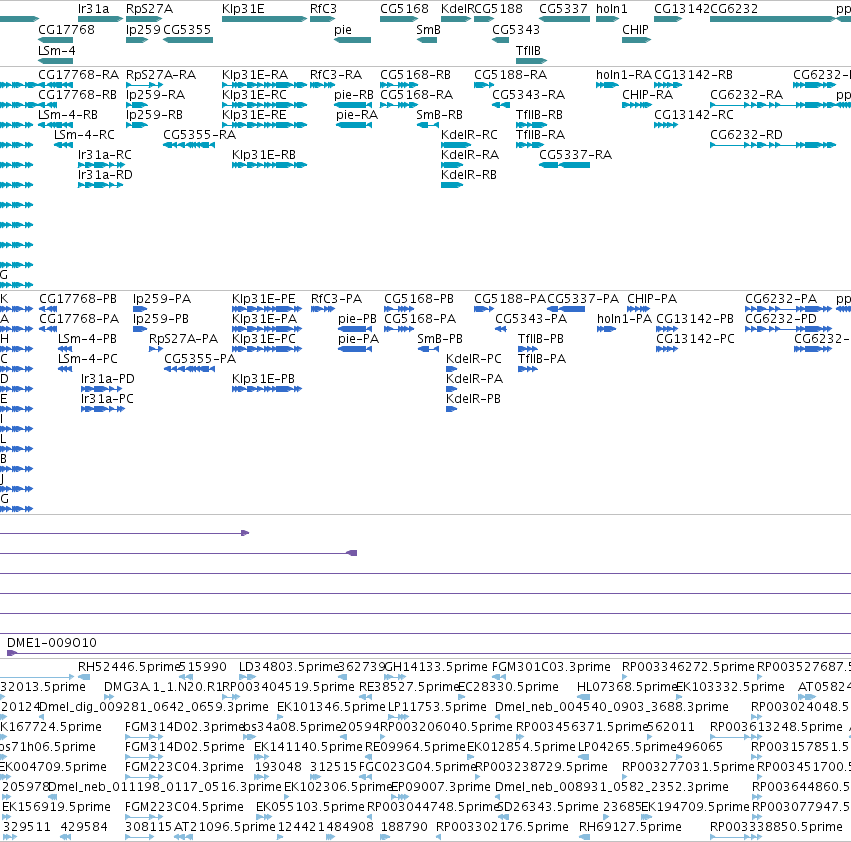Select EST label "FGM223C04.3prime"
The height and width of the screenshot is (842, 851).
pos(184,767)
